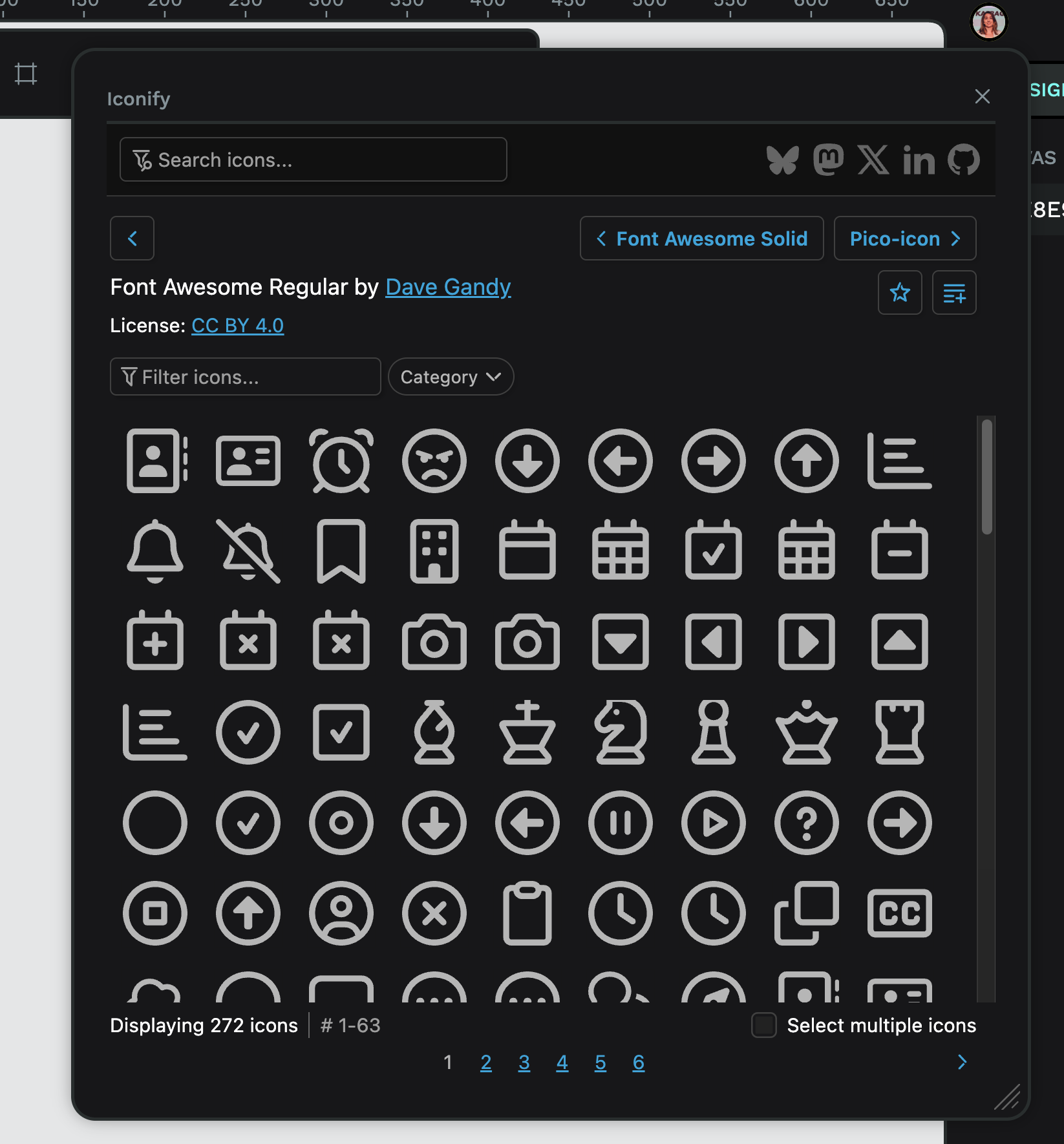Select the stop circle icon
Screen dimensions: 1064x1144
(155, 913)
